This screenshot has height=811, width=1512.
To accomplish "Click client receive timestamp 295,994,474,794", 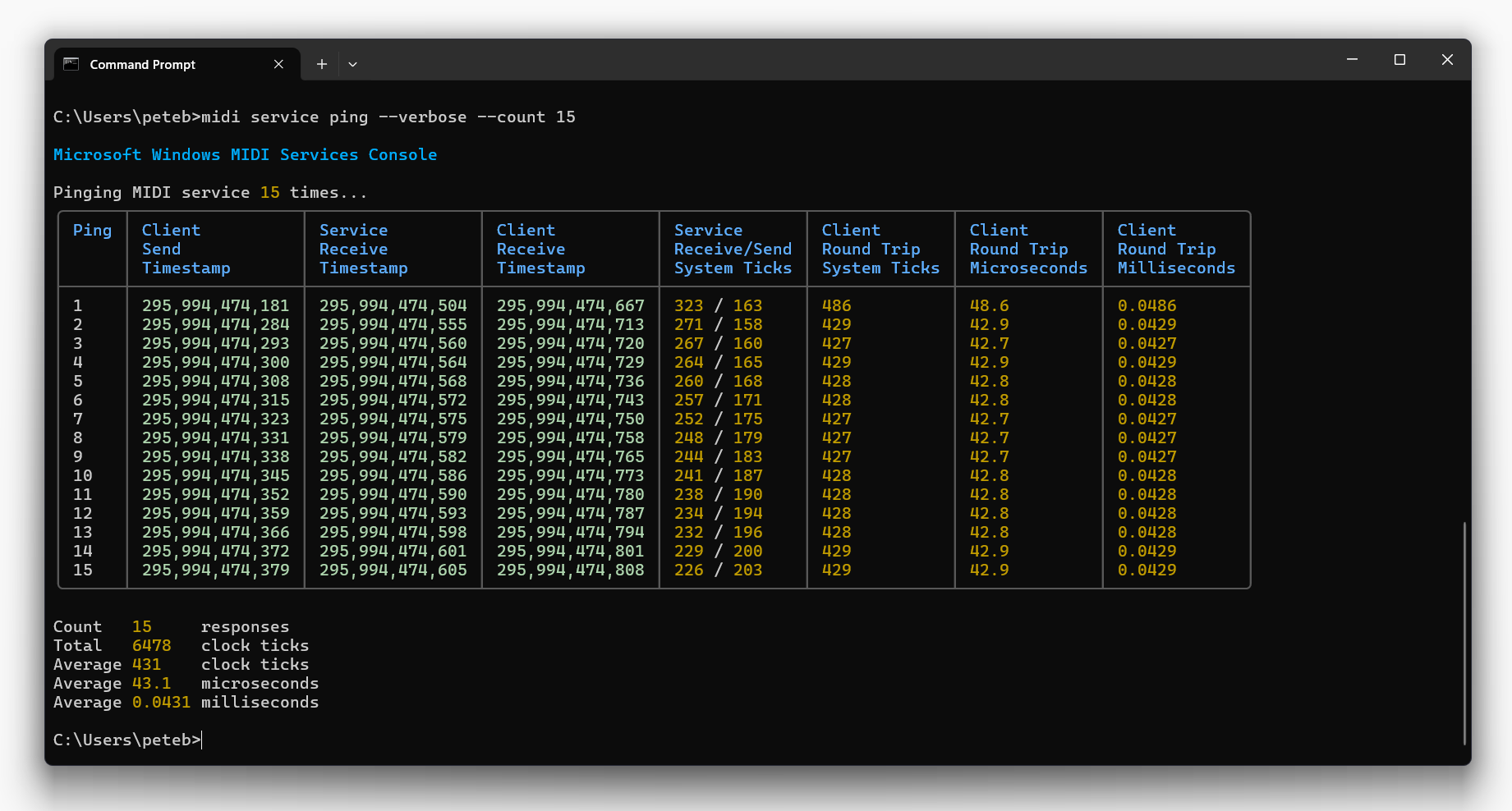I will (571, 533).
